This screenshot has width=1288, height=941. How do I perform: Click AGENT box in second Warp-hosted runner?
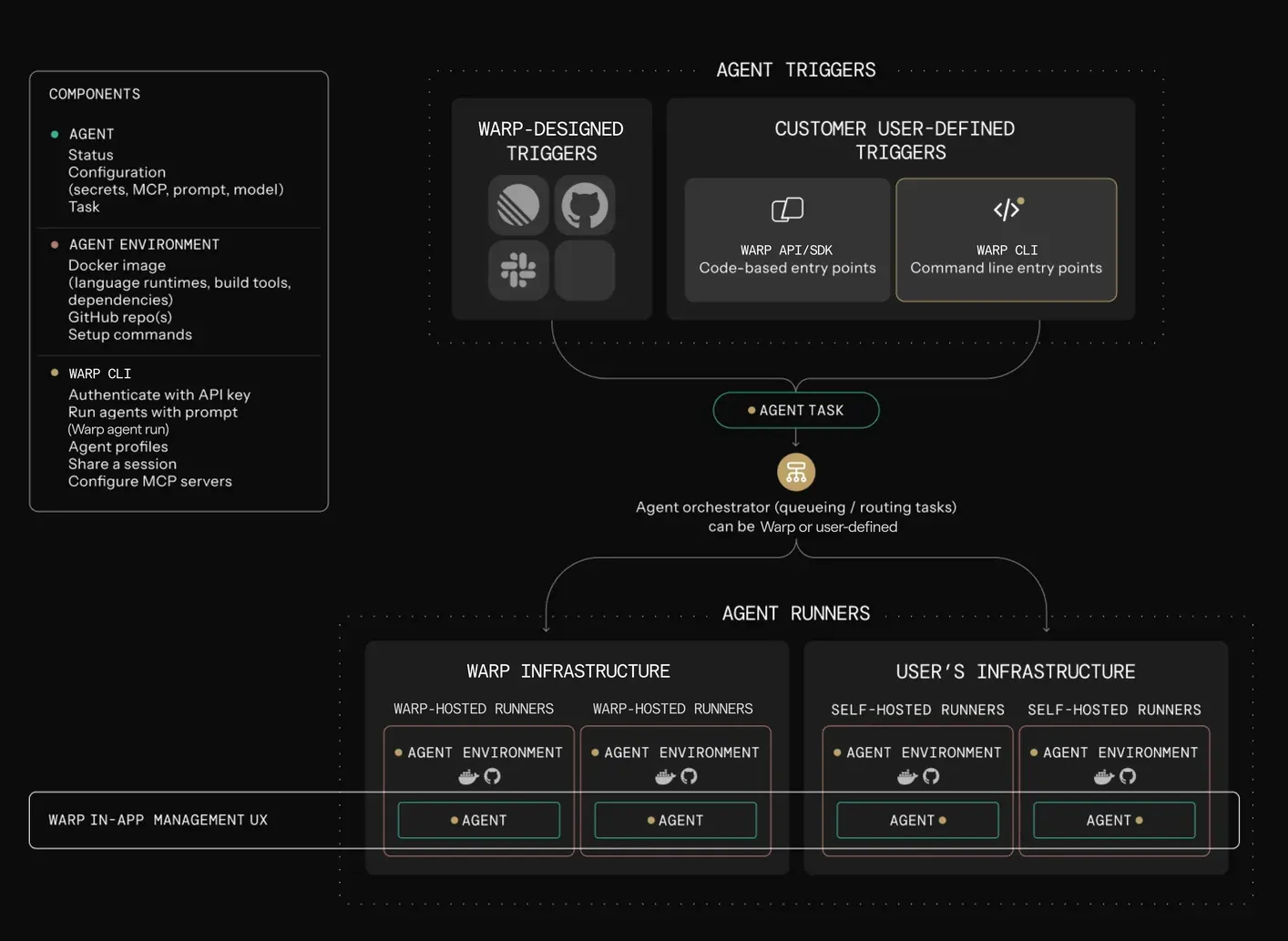(x=676, y=820)
